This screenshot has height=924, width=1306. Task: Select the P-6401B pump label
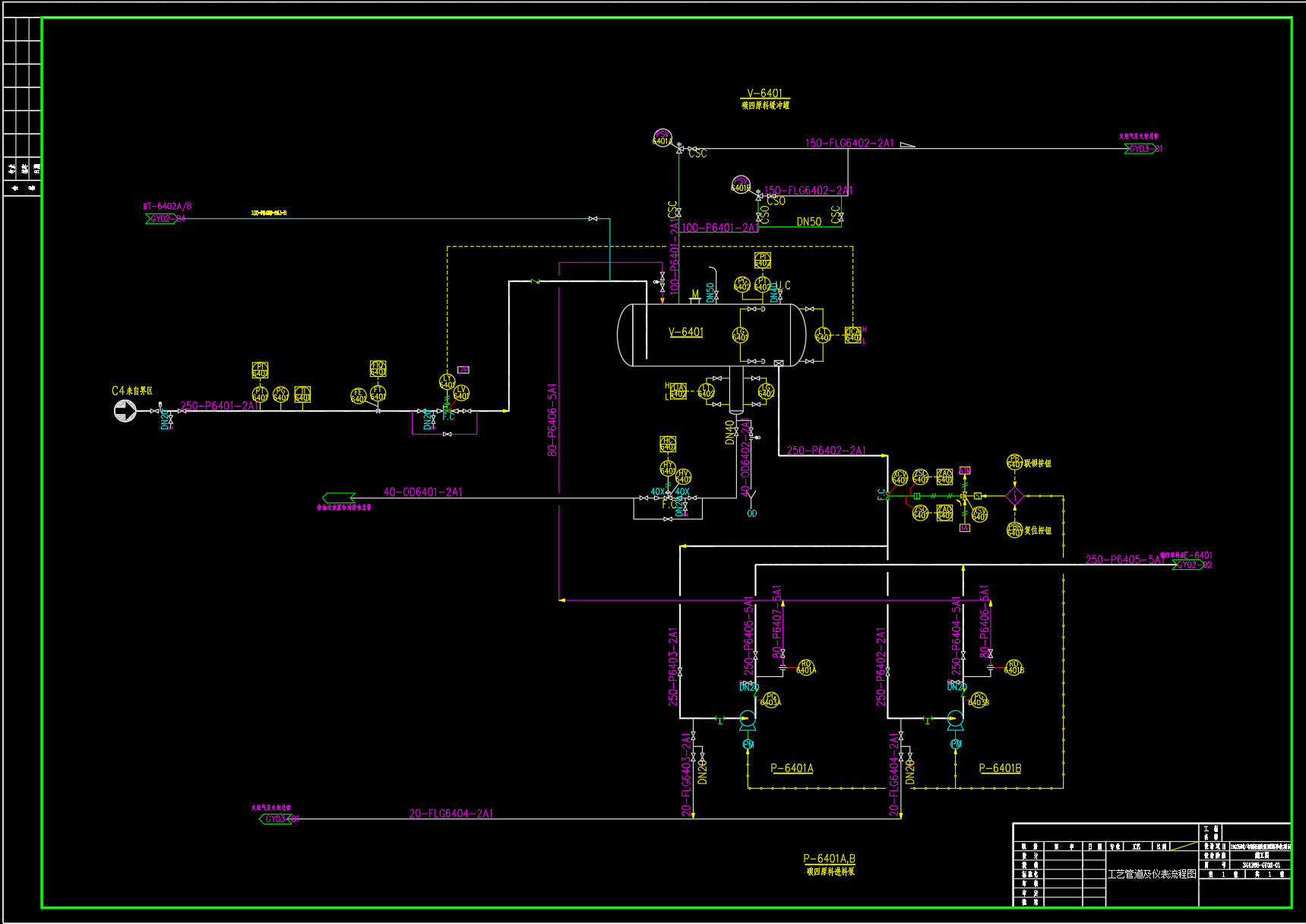tap(1000, 768)
